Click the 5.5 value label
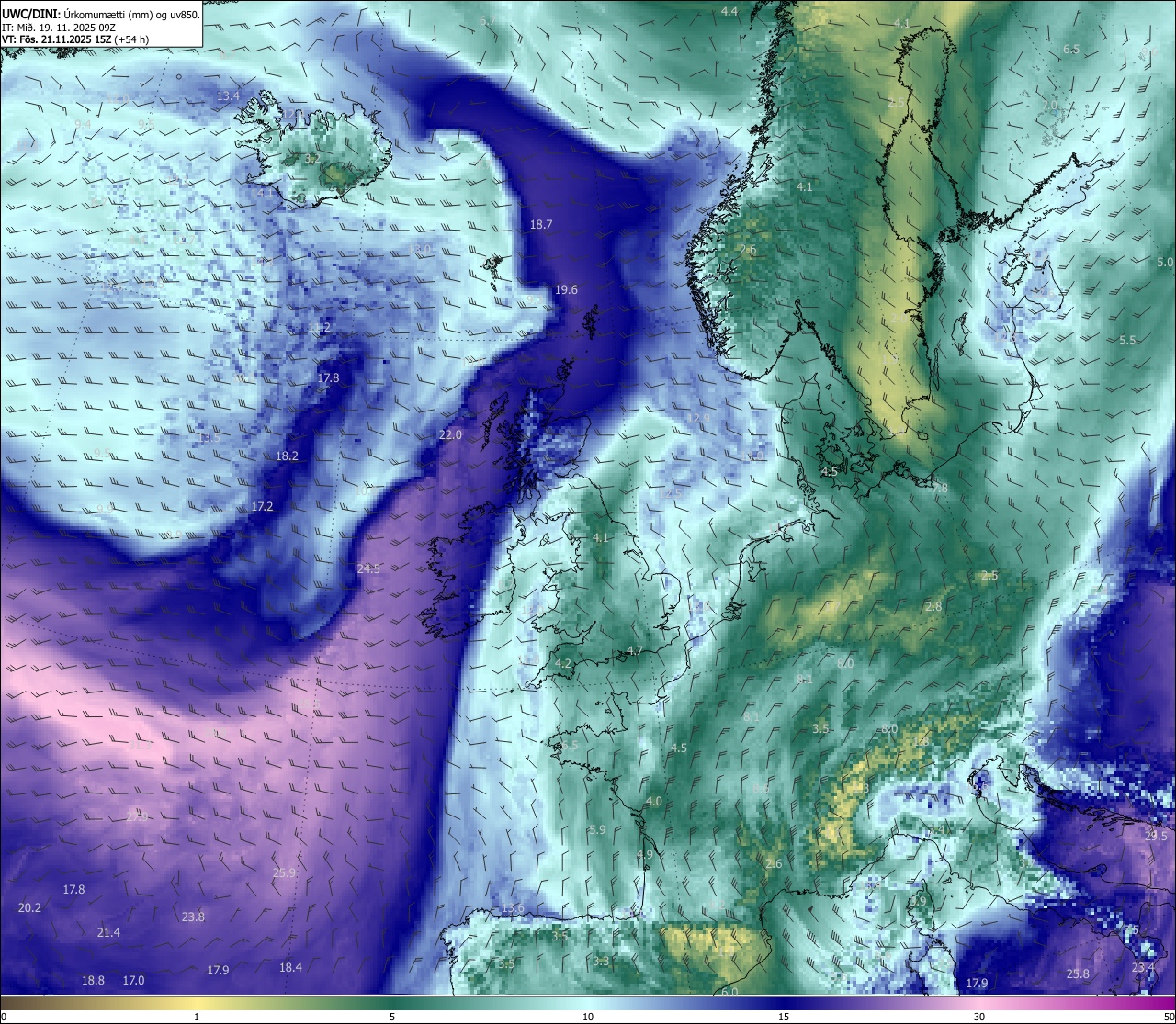Viewport: 1176px width, 1024px height. click(x=1127, y=341)
